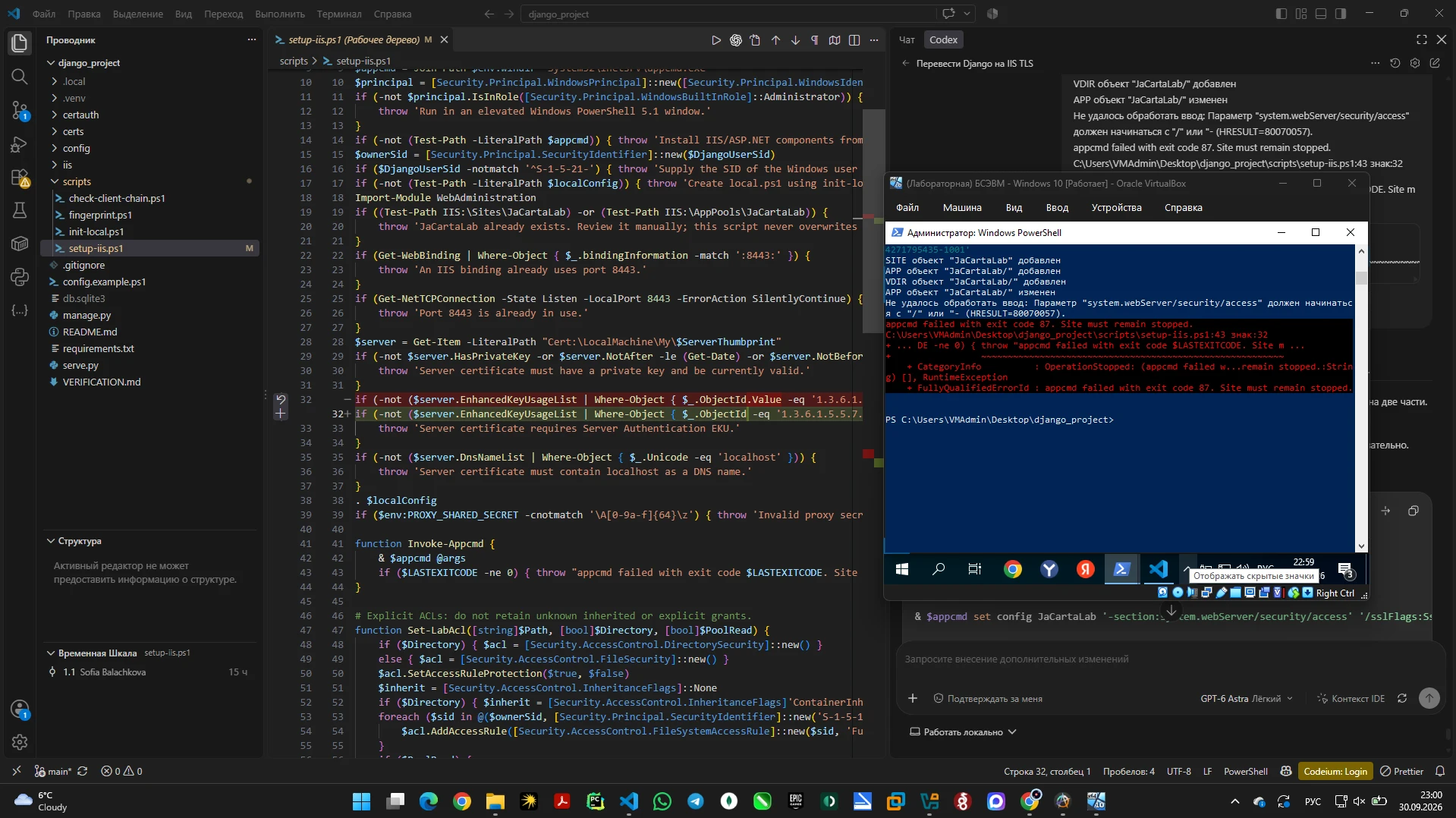Maximize the Codex panel with fullscreen icon
The width and height of the screenshot is (1456, 818).
pyautogui.click(x=1421, y=39)
